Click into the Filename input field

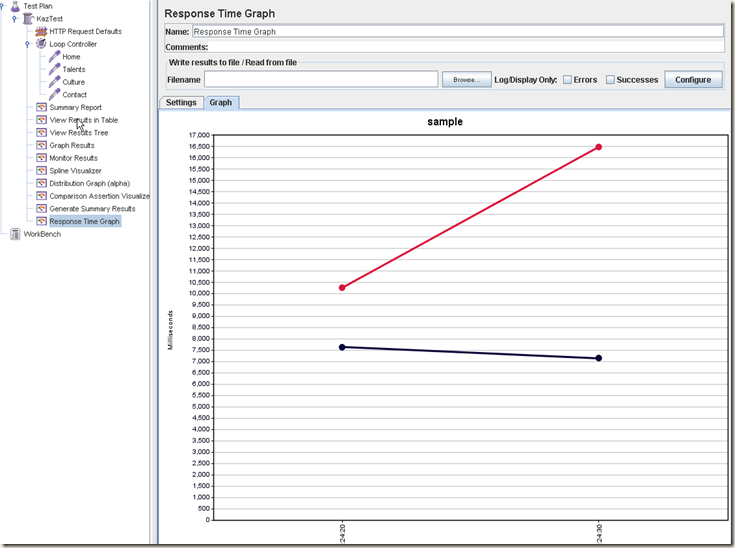click(x=320, y=79)
